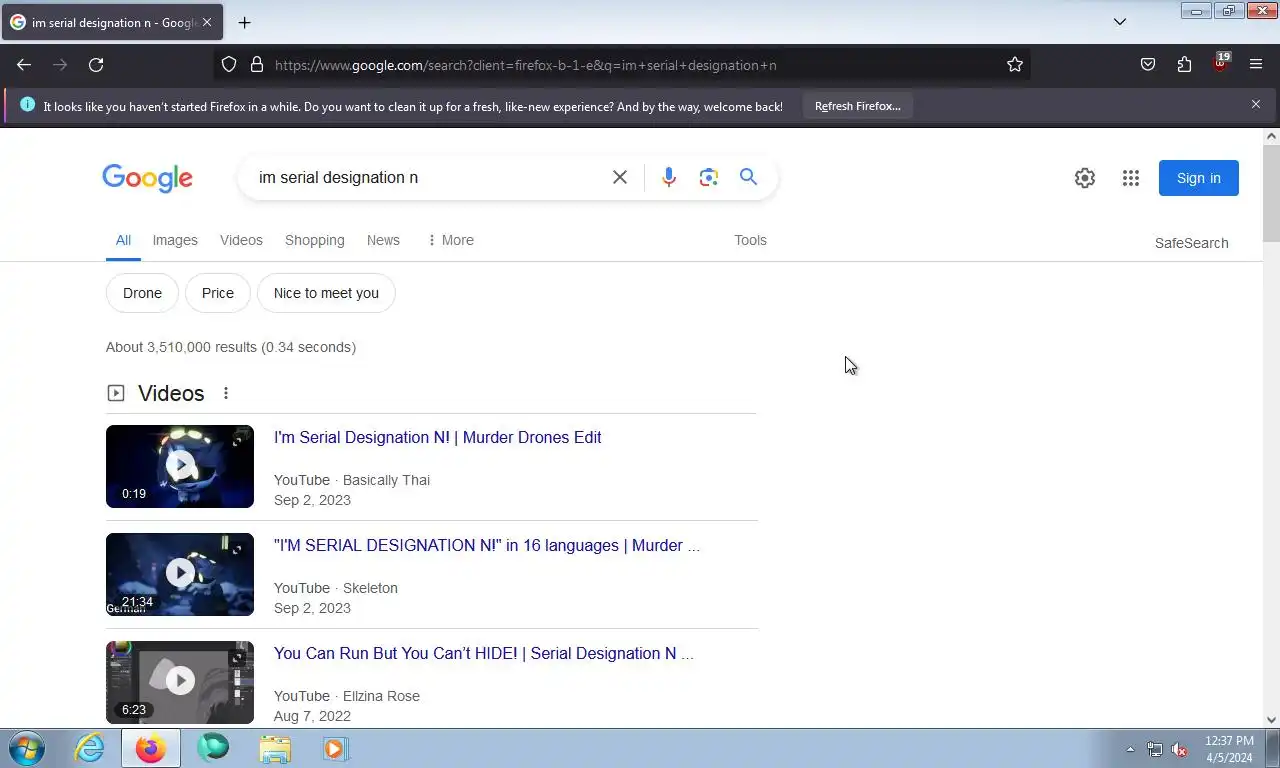Clear the search box with the X
1280x768 pixels.
coord(620,177)
